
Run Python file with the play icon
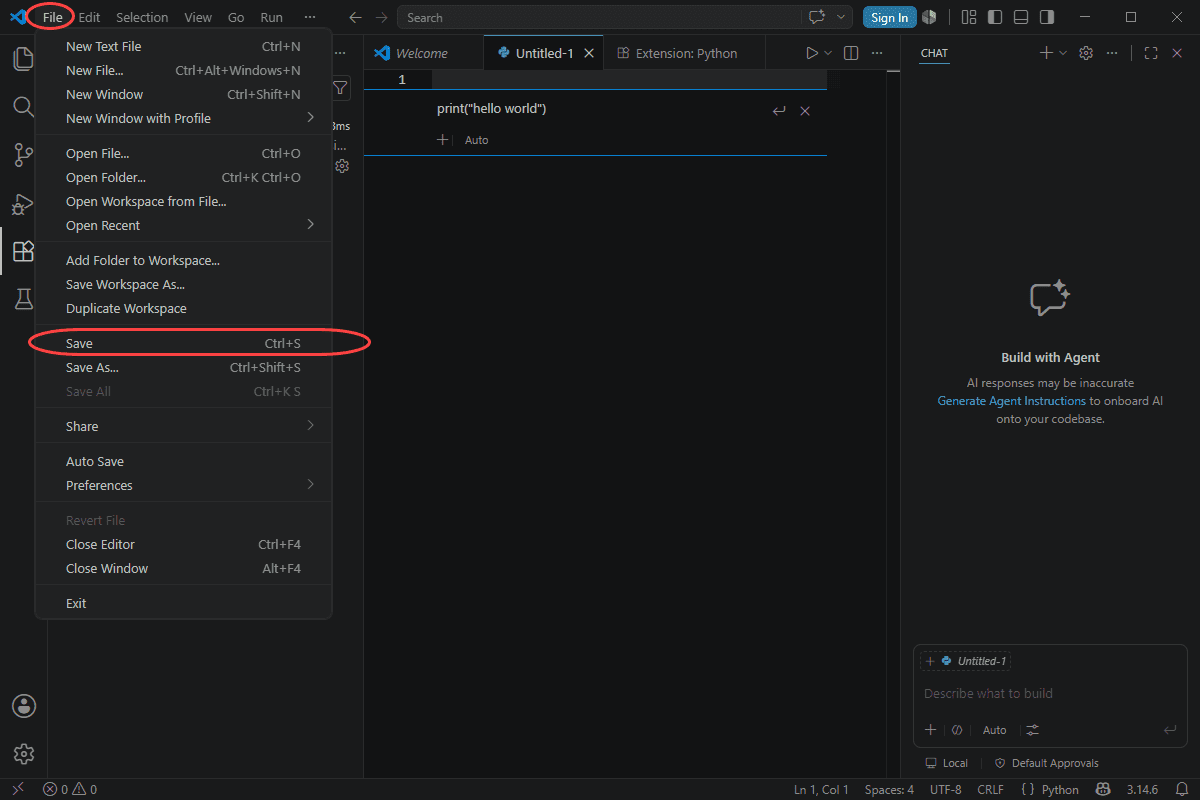(812, 53)
